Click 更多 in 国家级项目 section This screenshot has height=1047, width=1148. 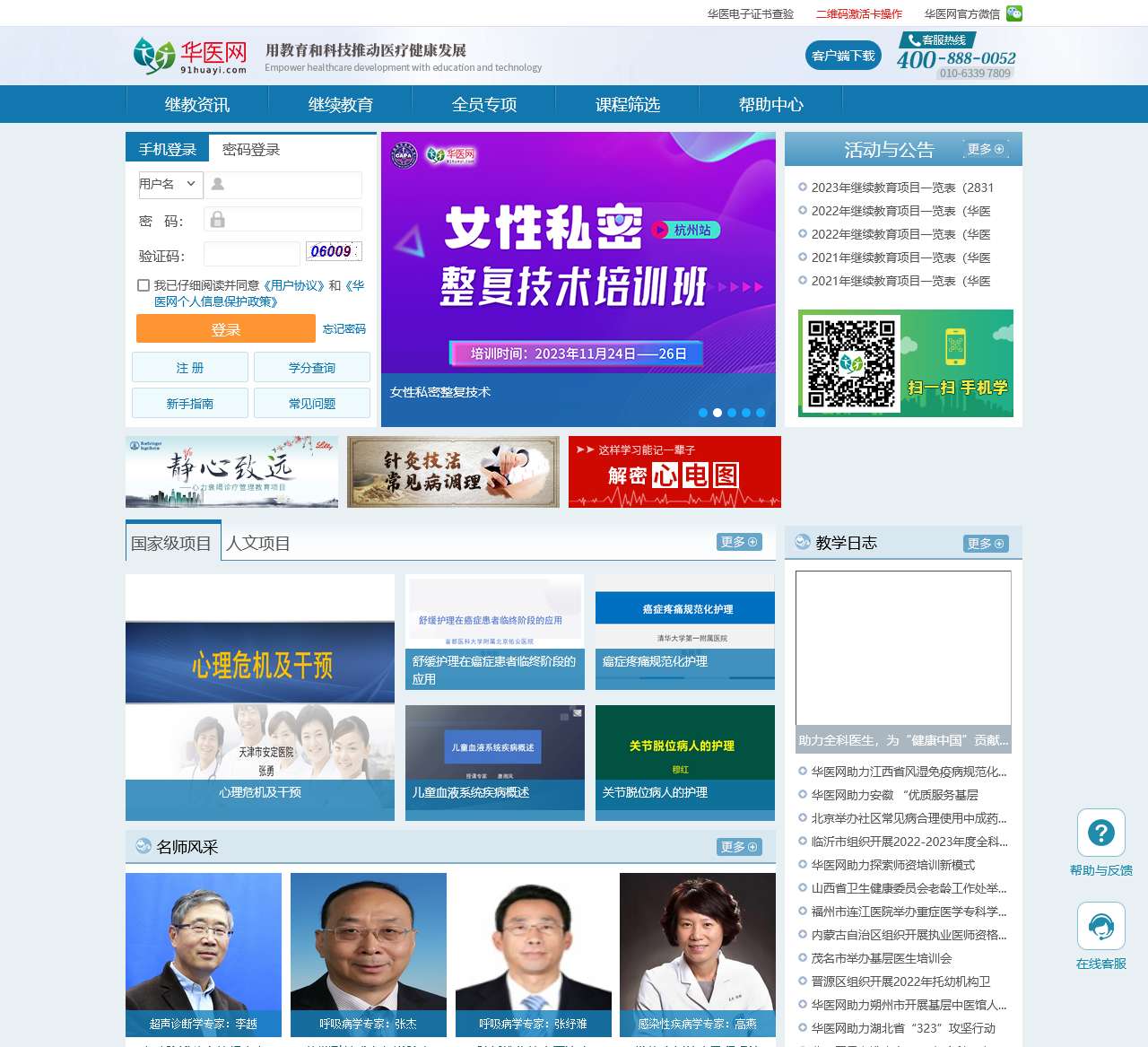point(739,542)
